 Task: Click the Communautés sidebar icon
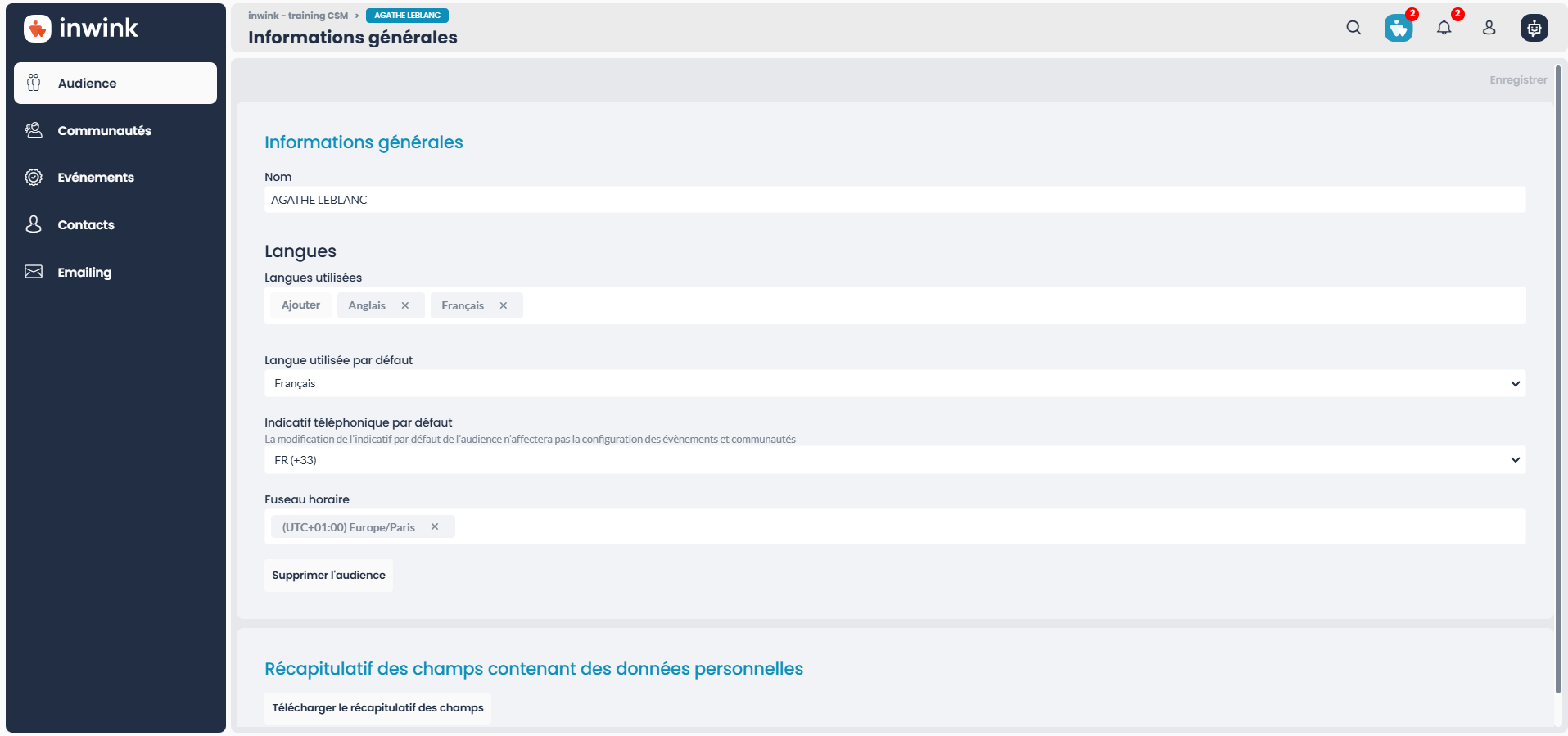pos(34,130)
